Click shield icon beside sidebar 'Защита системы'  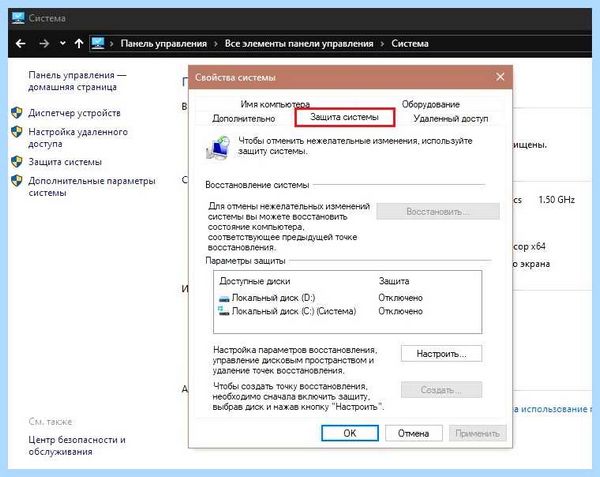click(x=17, y=162)
